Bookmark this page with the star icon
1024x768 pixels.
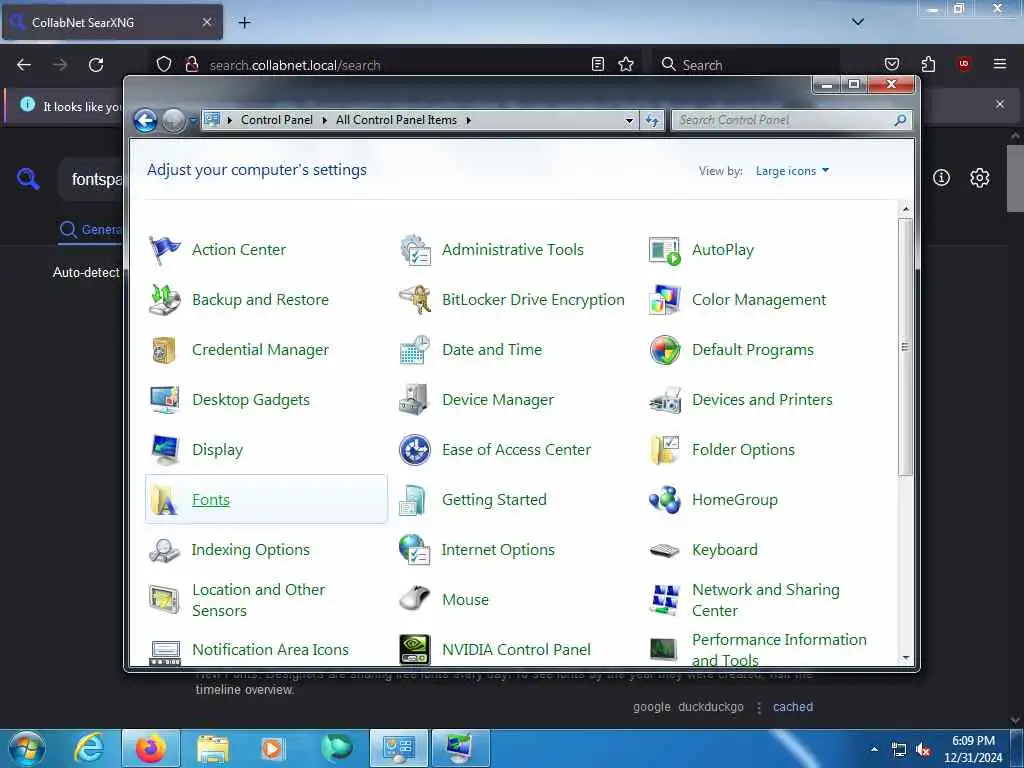(626, 64)
